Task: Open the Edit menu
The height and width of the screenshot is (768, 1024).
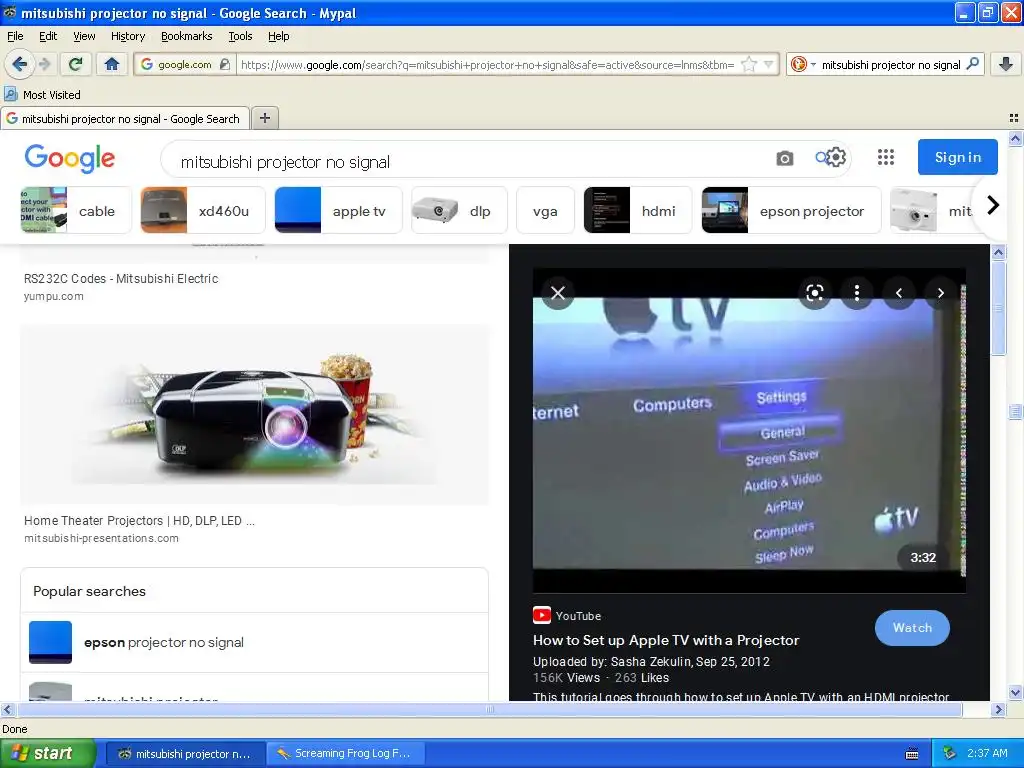Action: 48,36
